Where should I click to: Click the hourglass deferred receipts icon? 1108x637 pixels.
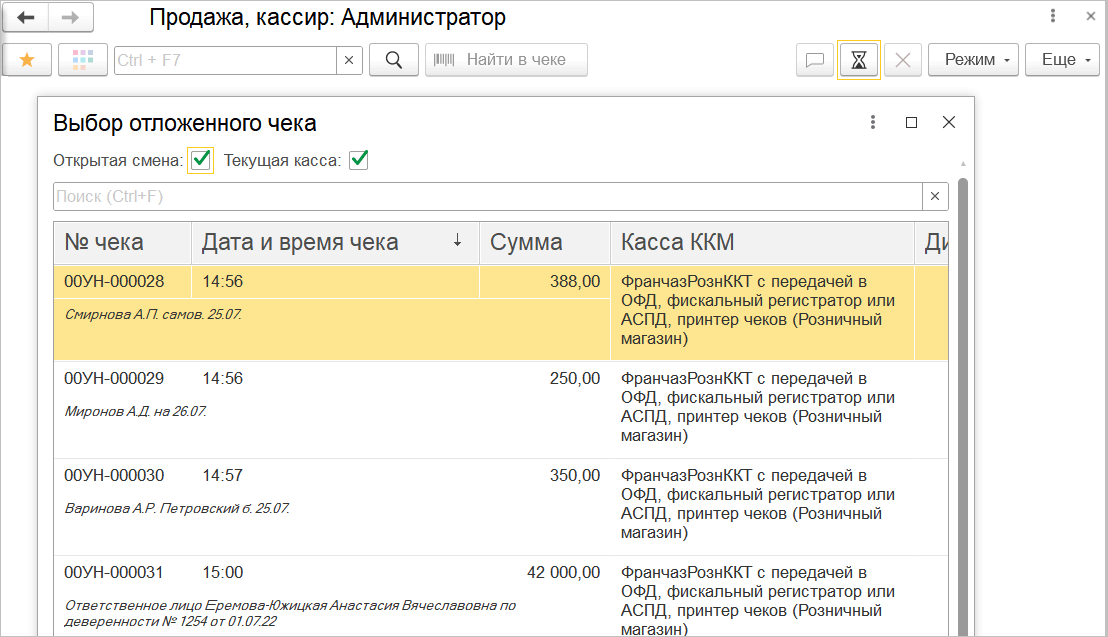(x=858, y=60)
